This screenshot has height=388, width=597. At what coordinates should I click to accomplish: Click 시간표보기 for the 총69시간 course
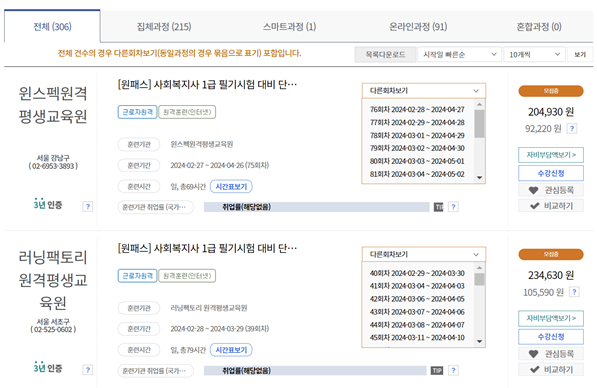231,187
